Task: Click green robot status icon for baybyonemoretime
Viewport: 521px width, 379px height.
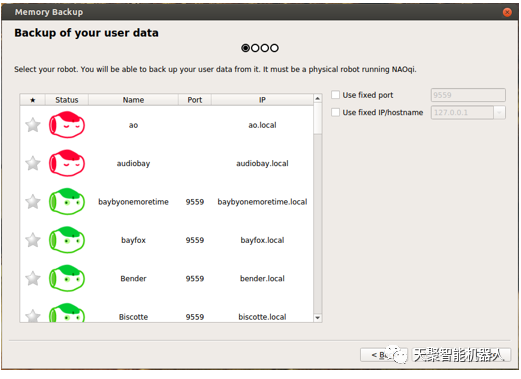Action: click(x=67, y=202)
